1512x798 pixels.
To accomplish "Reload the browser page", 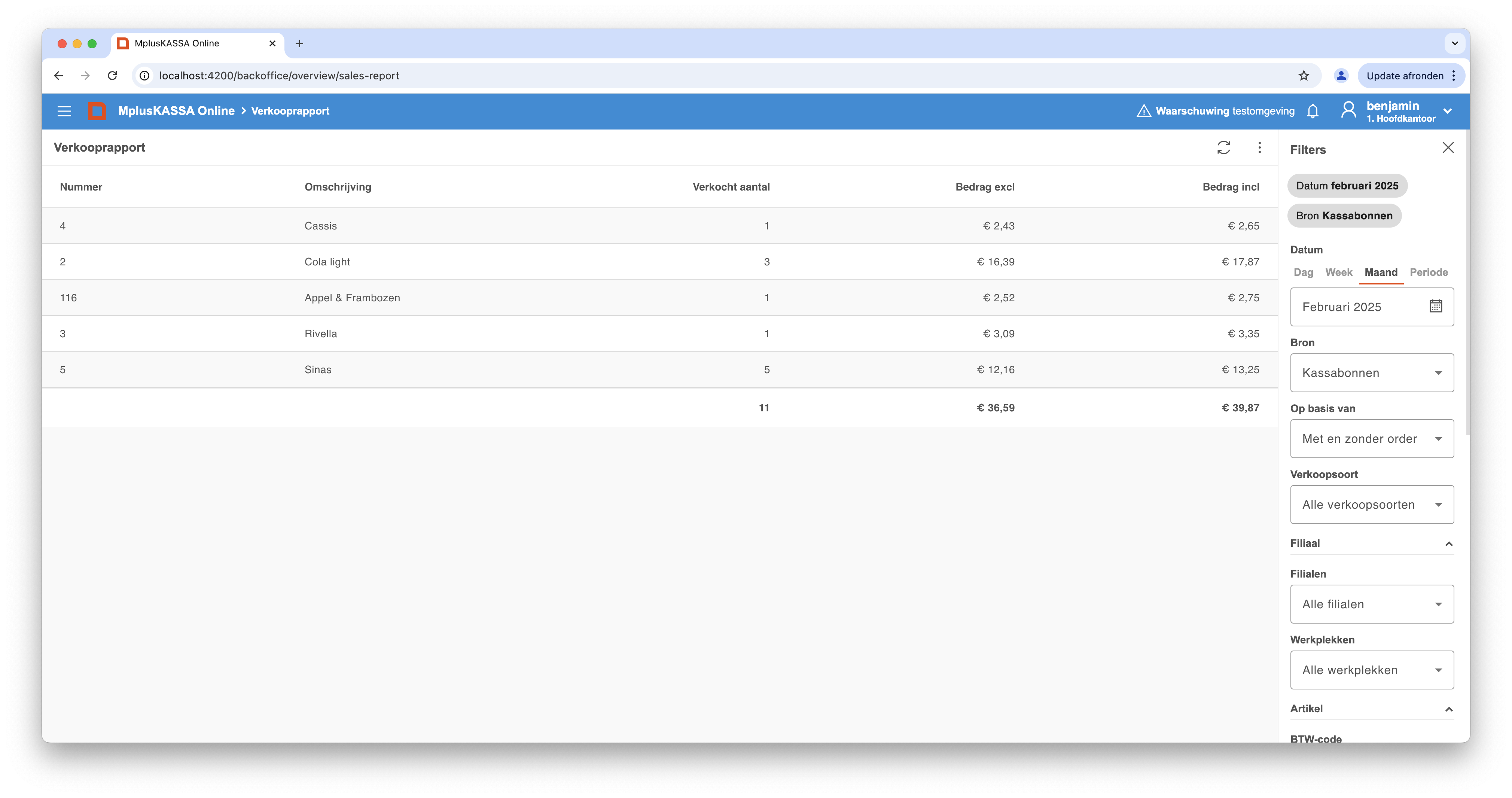I will tap(112, 75).
